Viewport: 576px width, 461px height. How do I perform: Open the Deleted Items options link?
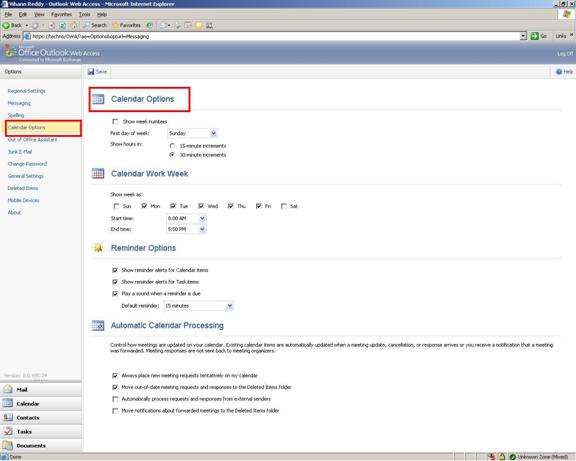tap(23, 188)
